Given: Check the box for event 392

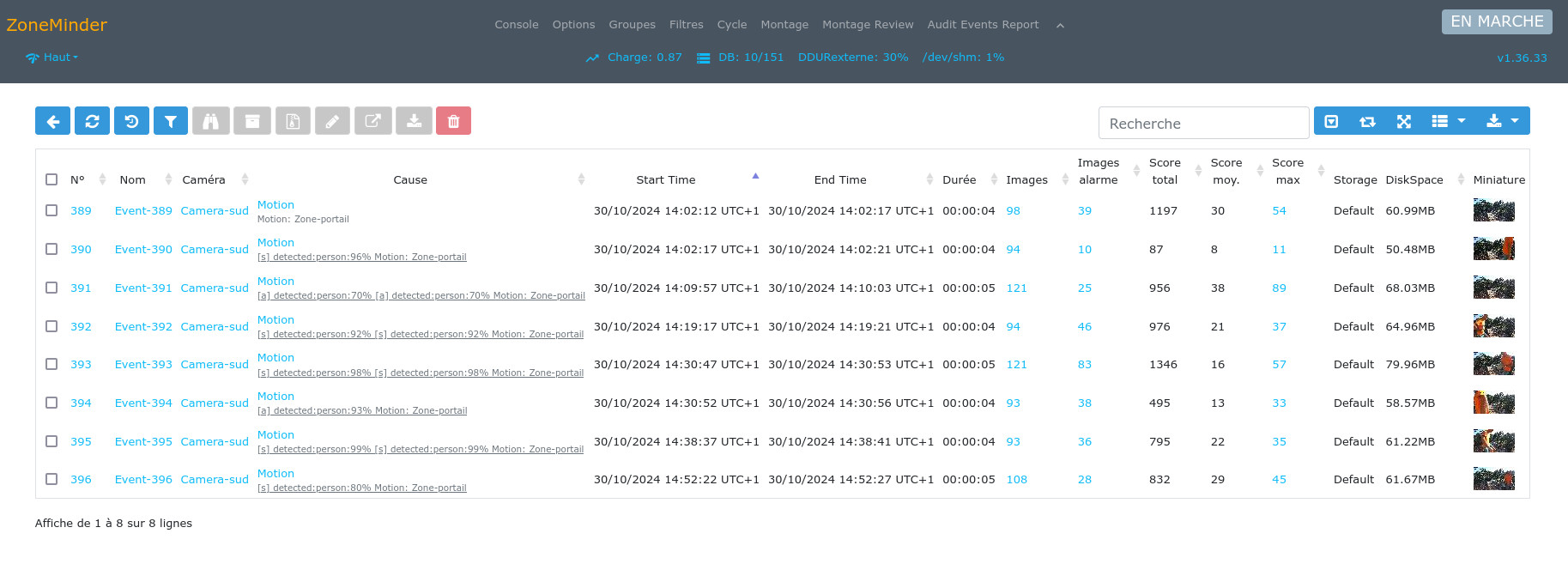Looking at the screenshot, I should coord(51,326).
